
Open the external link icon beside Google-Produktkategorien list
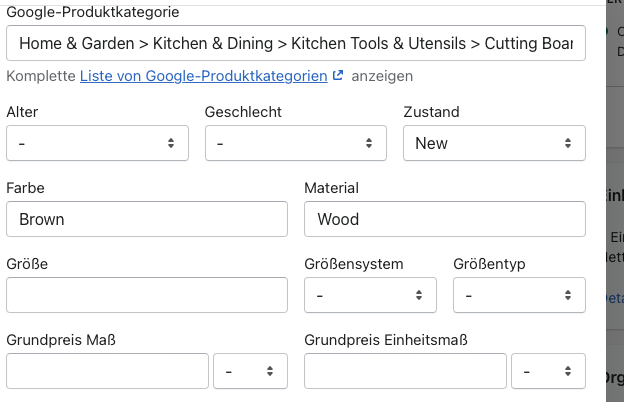(x=338, y=76)
